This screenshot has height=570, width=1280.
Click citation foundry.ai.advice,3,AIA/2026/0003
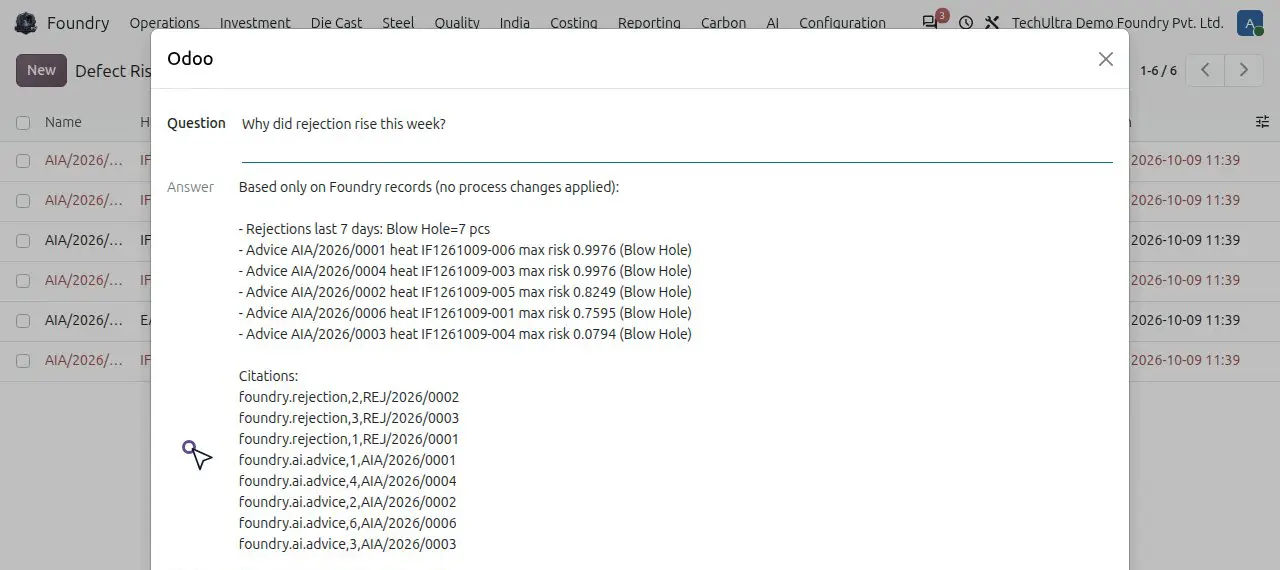(347, 544)
